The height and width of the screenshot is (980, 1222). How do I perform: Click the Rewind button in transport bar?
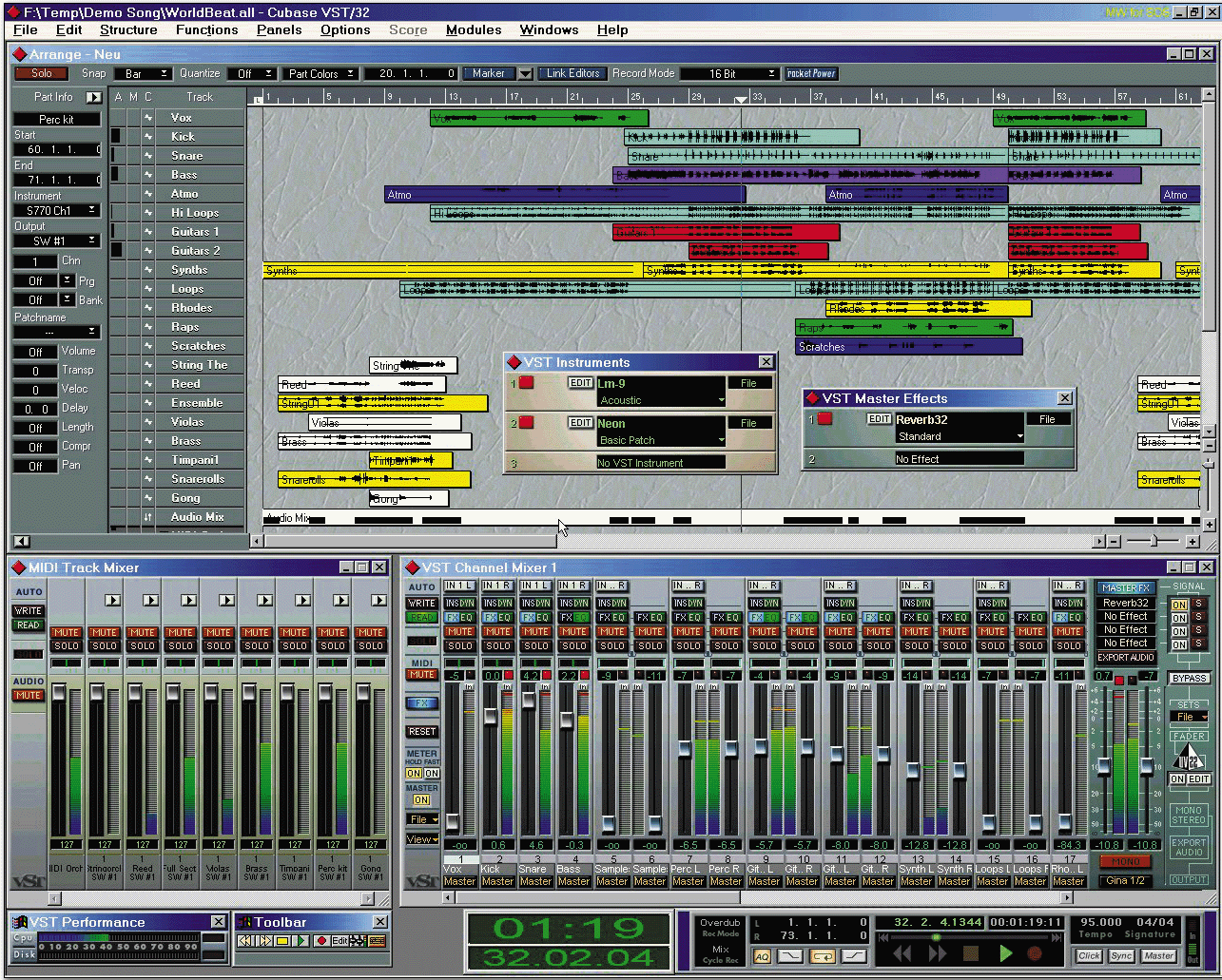(x=902, y=953)
